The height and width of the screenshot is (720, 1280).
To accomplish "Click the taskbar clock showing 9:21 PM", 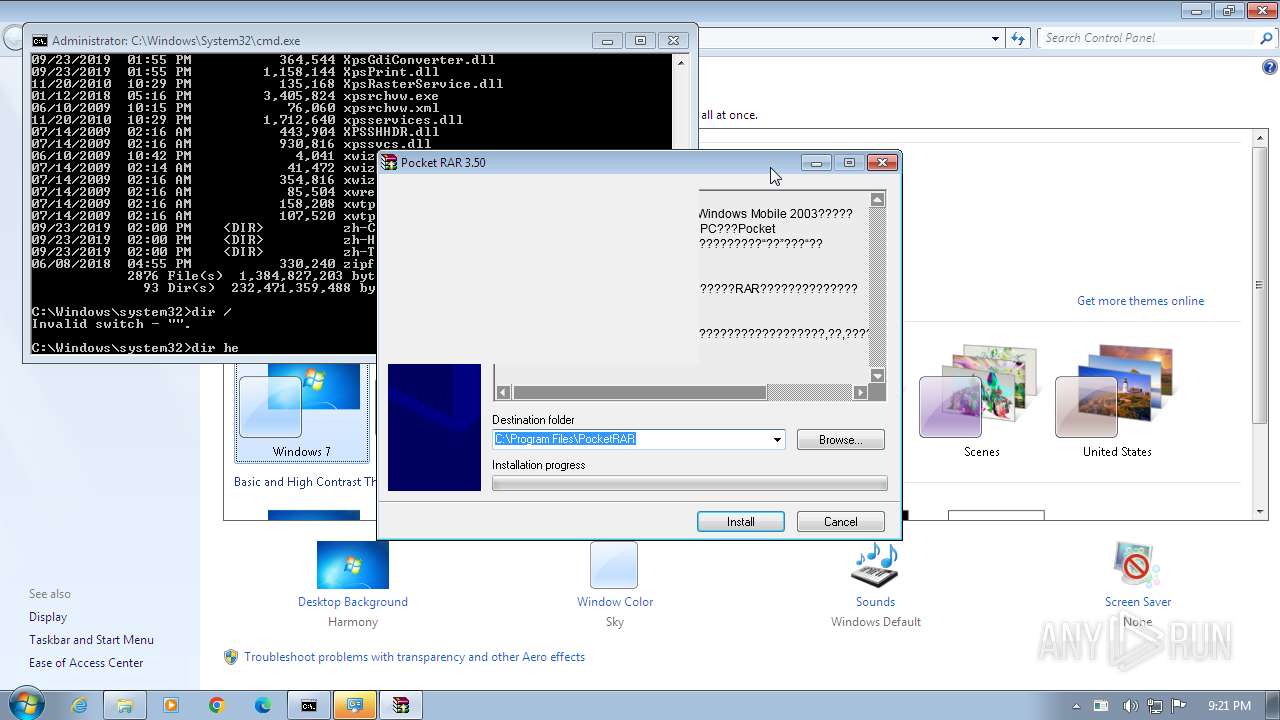I will 1229,705.
